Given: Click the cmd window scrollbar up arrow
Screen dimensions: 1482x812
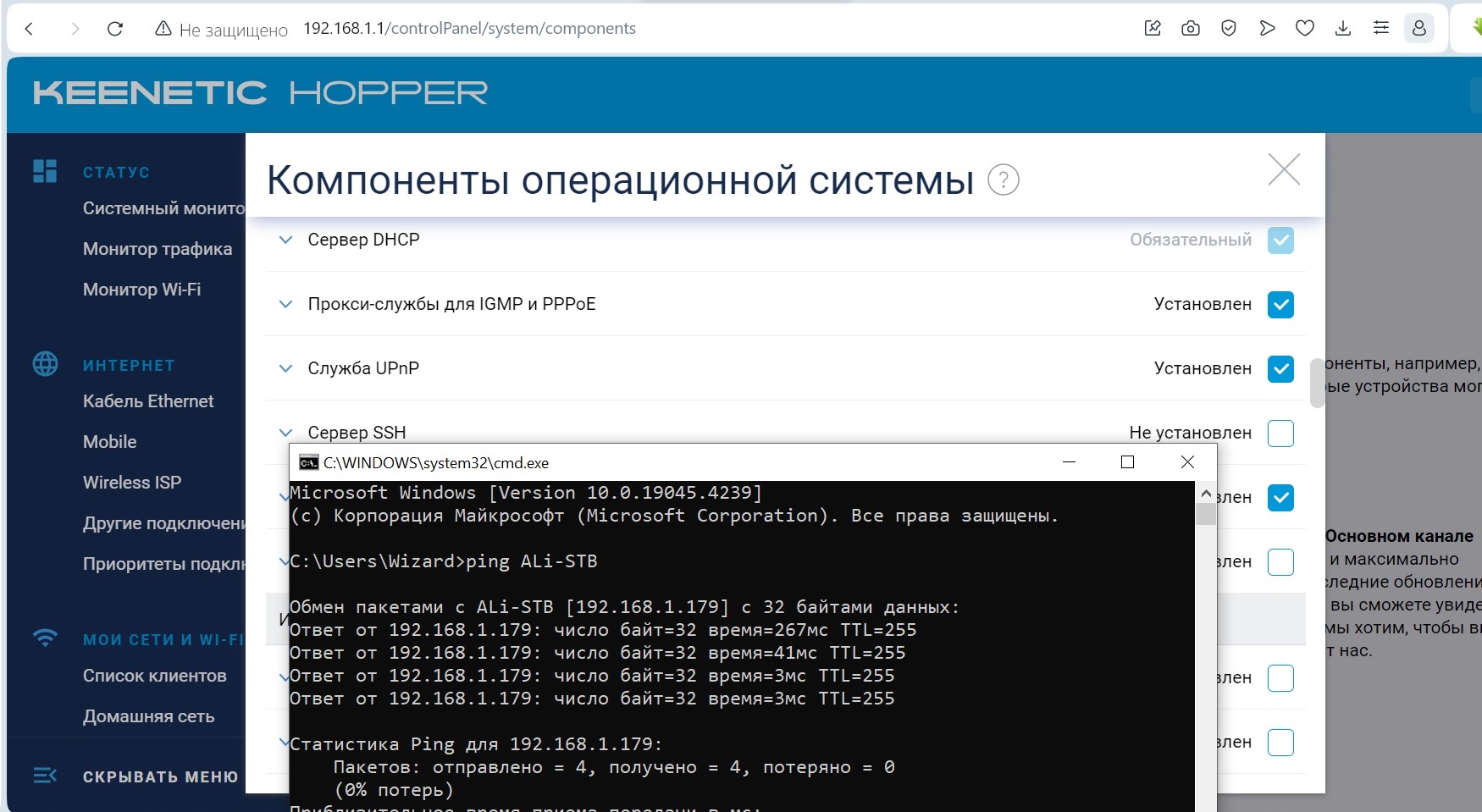Looking at the screenshot, I should 1206,493.
